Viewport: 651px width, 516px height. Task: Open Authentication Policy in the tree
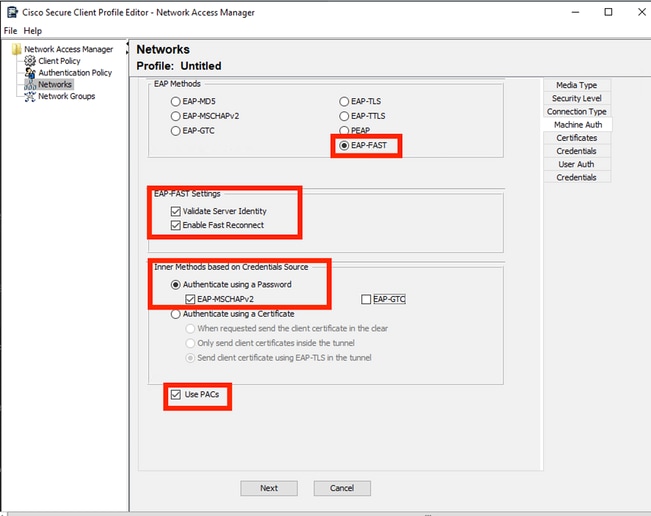75,73
